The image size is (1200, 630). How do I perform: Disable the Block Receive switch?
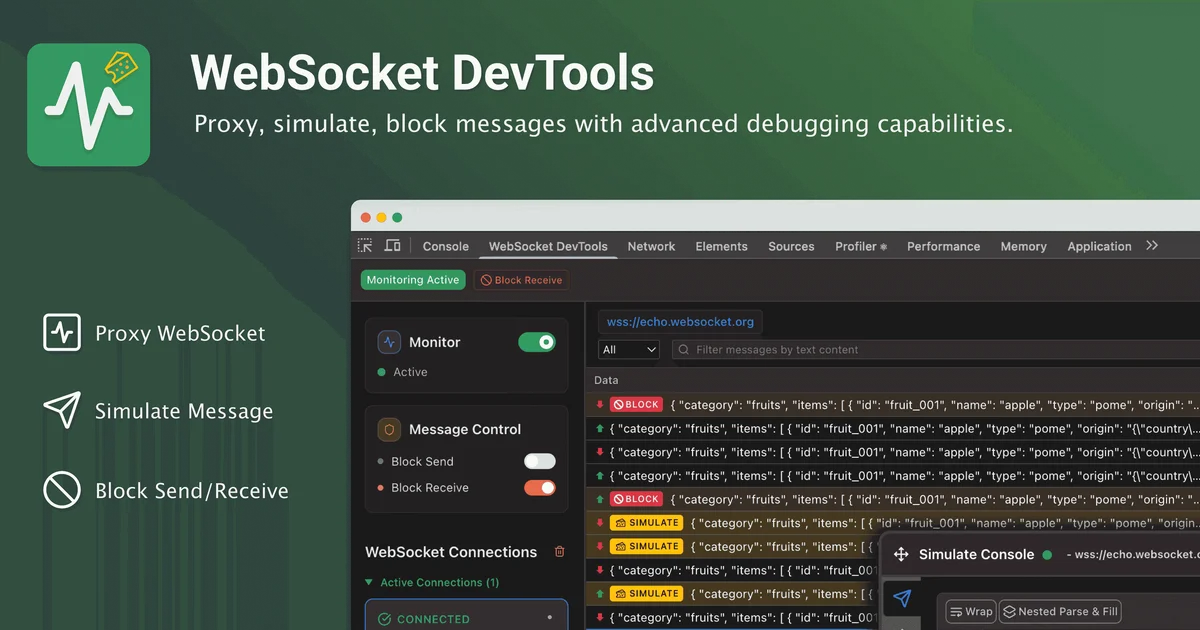(540, 488)
